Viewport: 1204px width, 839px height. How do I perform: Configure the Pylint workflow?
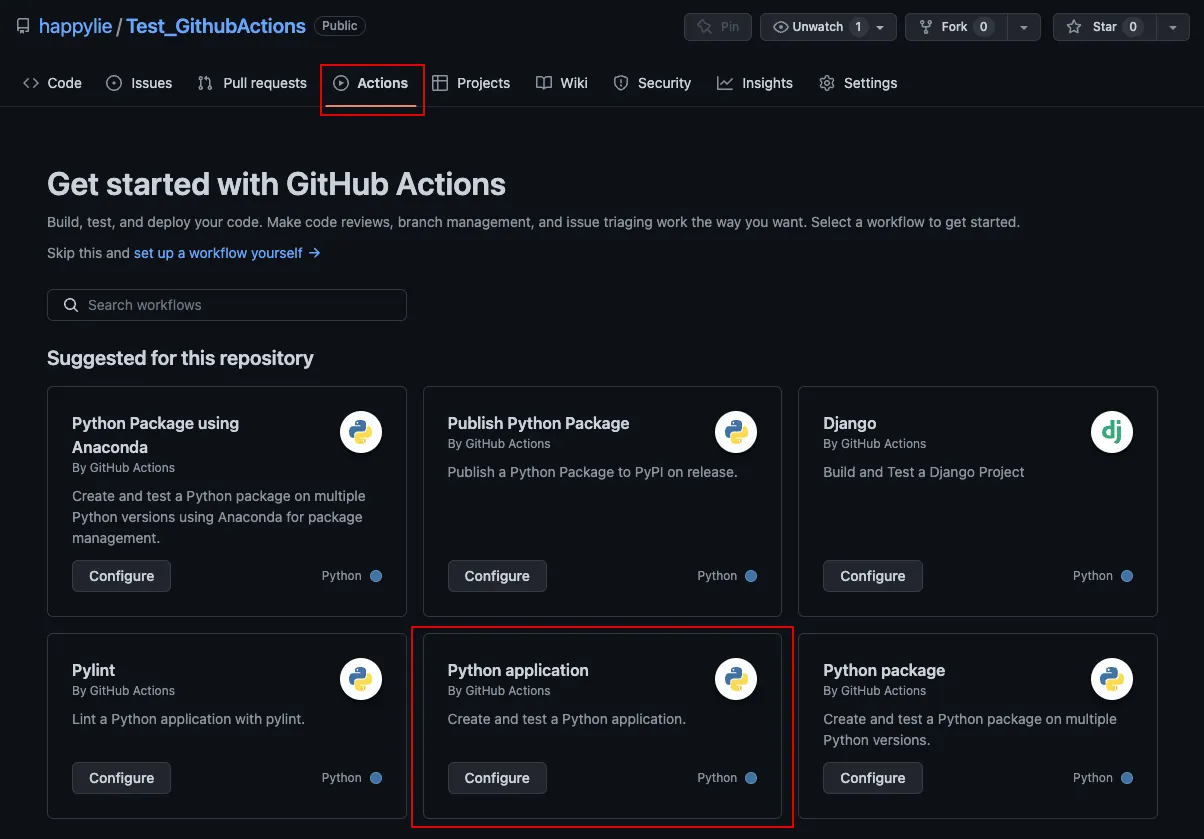(121, 778)
